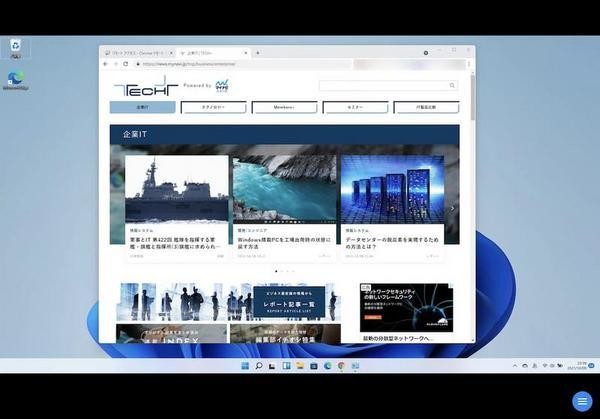The height and width of the screenshot is (419, 600).
Task: Open the Recycle Bin desktop icon
Action: 15,49
